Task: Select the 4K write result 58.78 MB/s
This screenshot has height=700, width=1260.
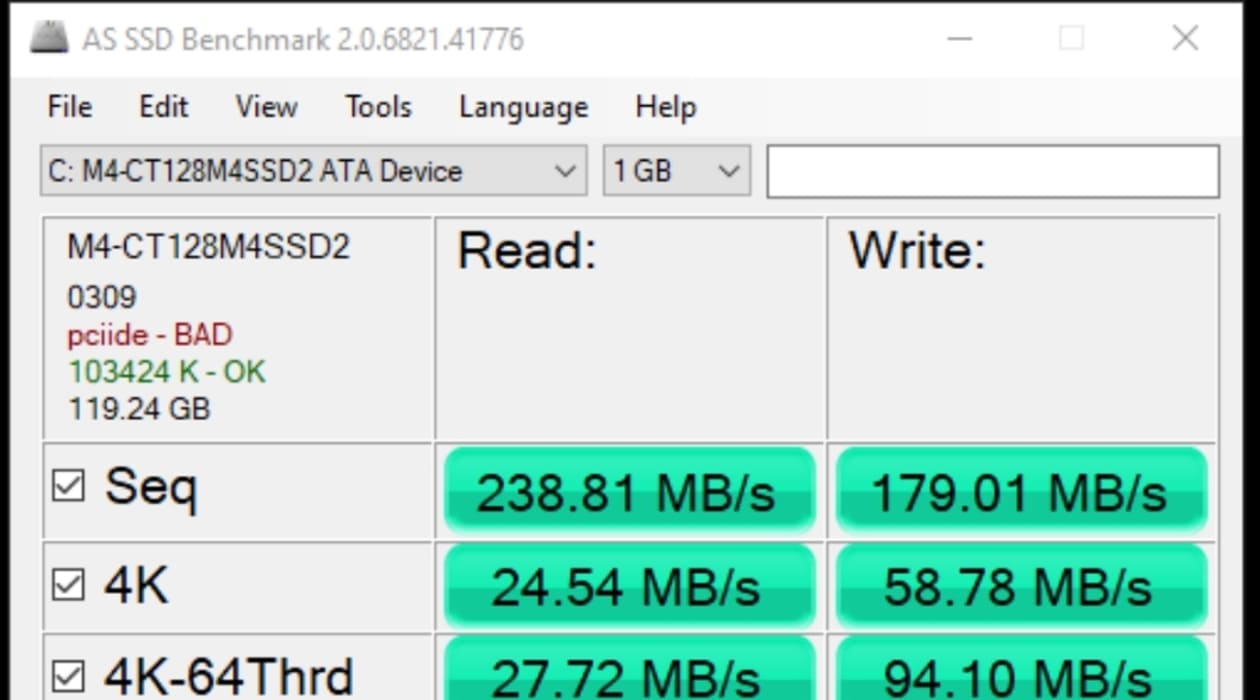Action: 1021,587
